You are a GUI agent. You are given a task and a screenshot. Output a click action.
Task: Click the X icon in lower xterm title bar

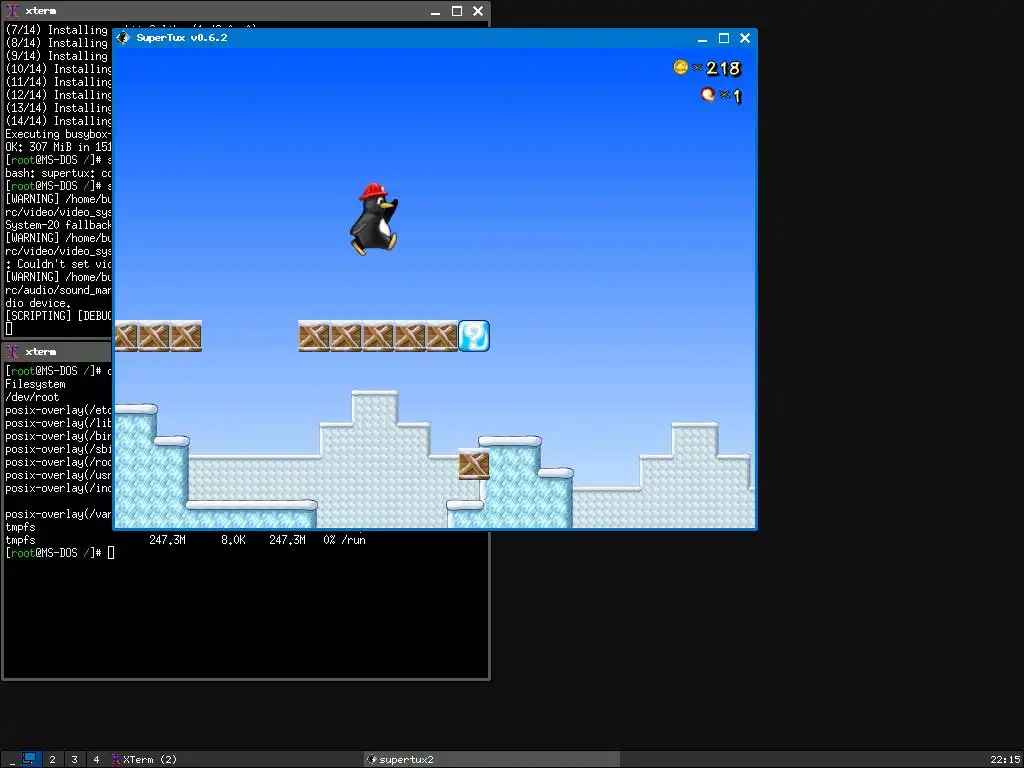(12, 352)
